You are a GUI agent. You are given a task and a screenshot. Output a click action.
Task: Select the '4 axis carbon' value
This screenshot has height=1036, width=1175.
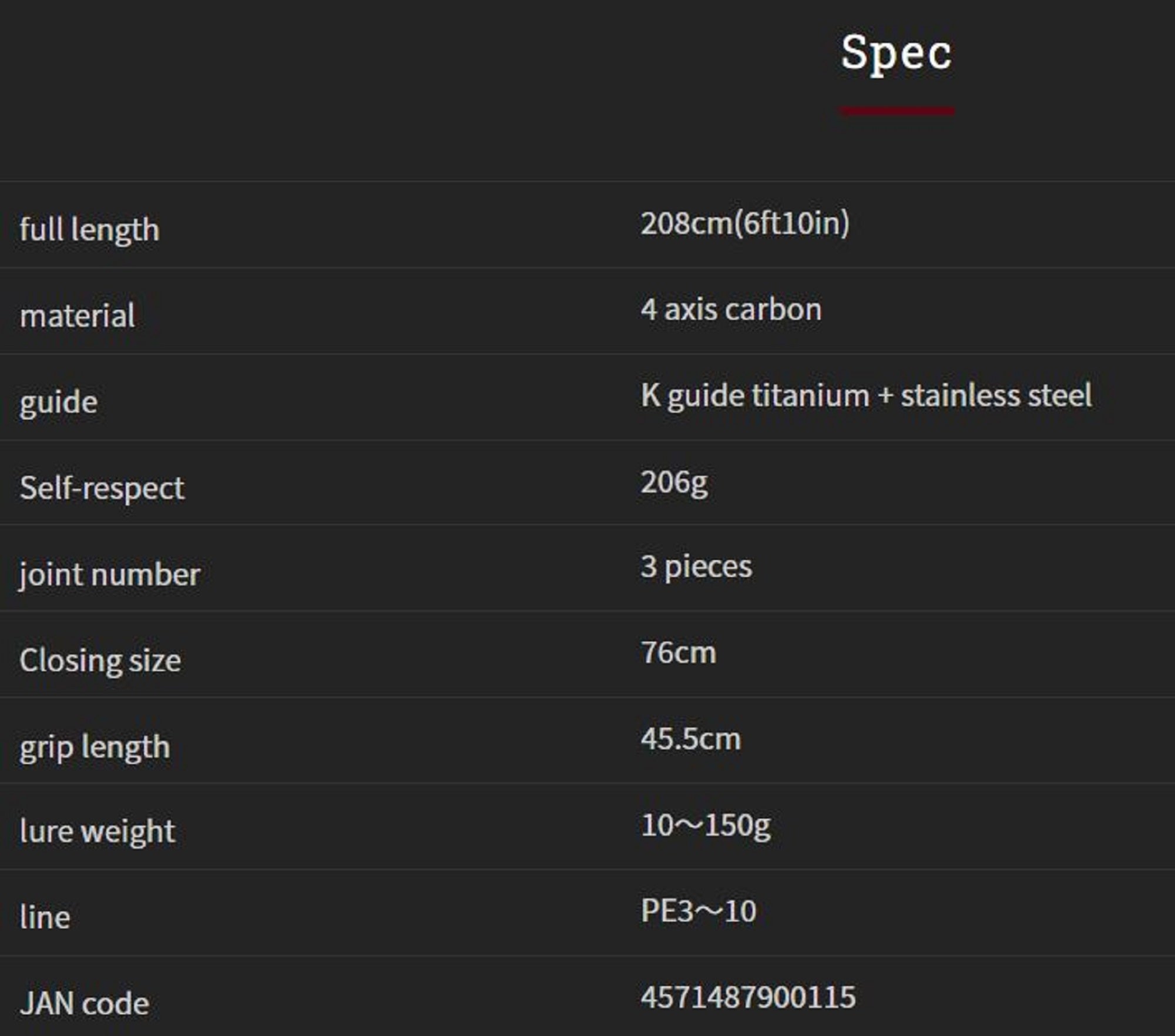coord(731,310)
